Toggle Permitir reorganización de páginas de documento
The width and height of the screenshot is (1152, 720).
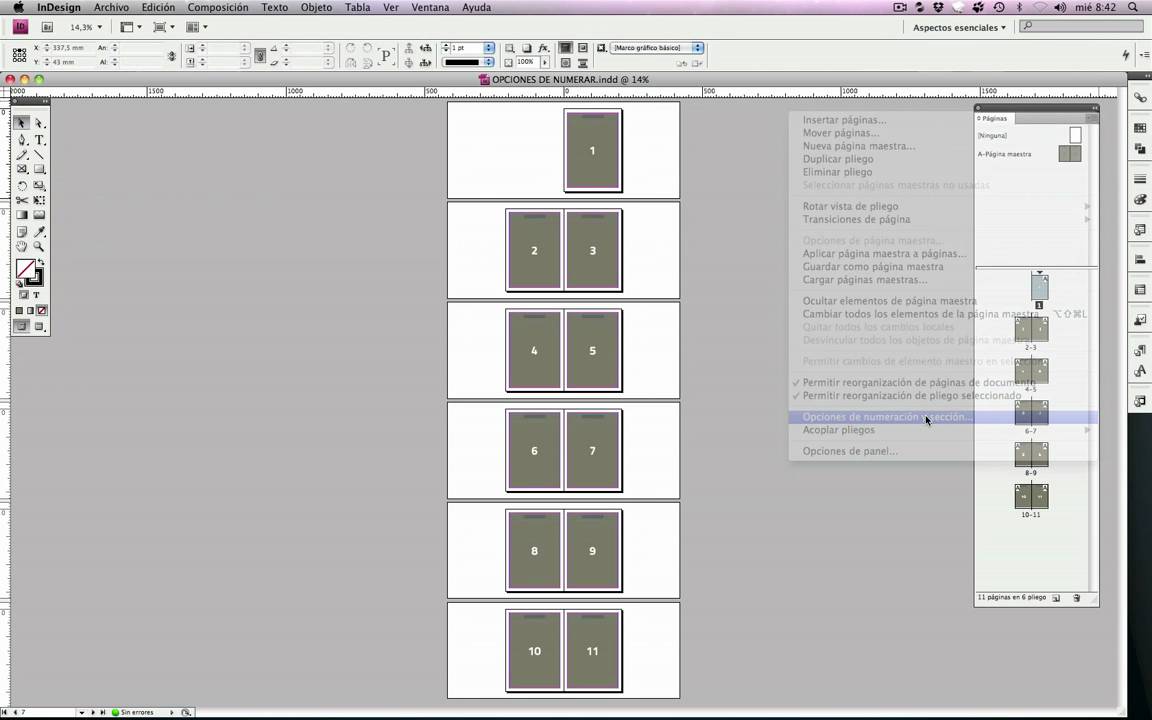918,382
